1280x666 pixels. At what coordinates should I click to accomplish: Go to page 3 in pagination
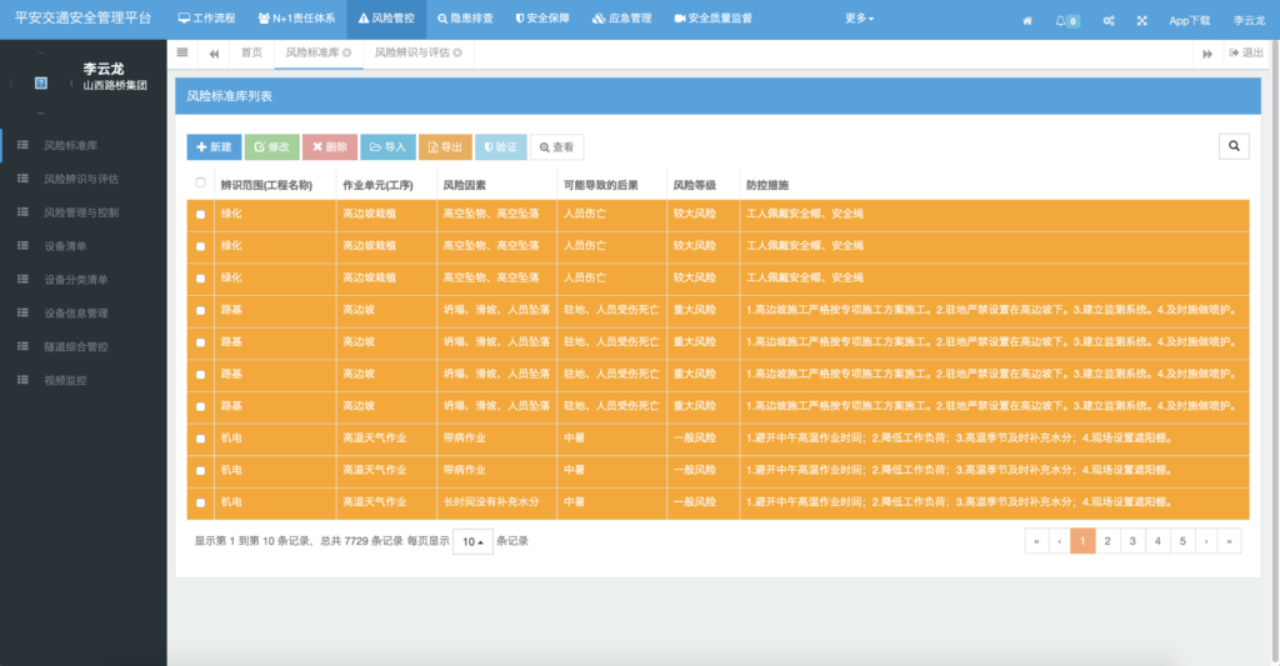(x=1133, y=541)
